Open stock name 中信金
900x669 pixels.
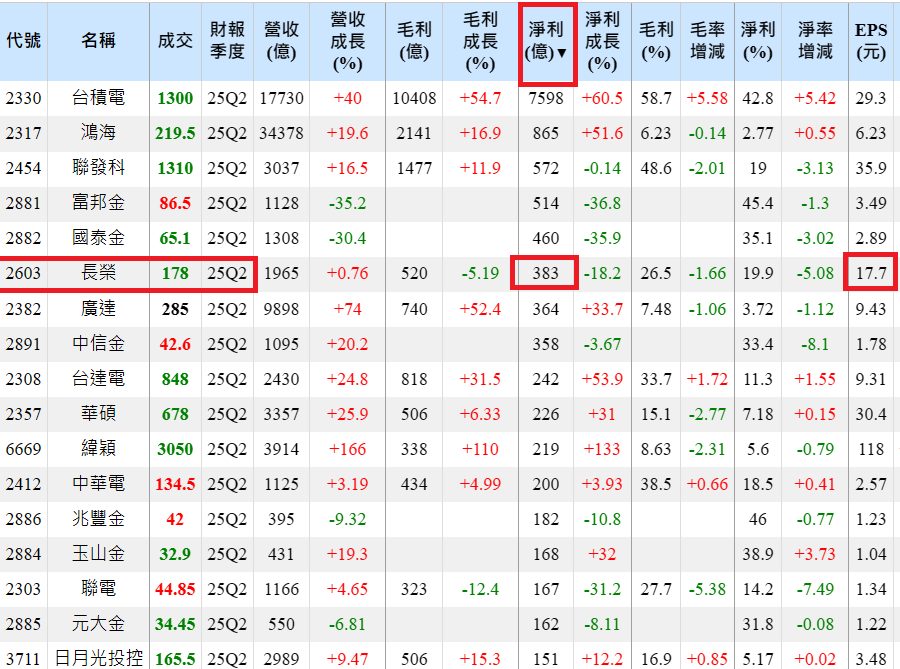click(98, 344)
